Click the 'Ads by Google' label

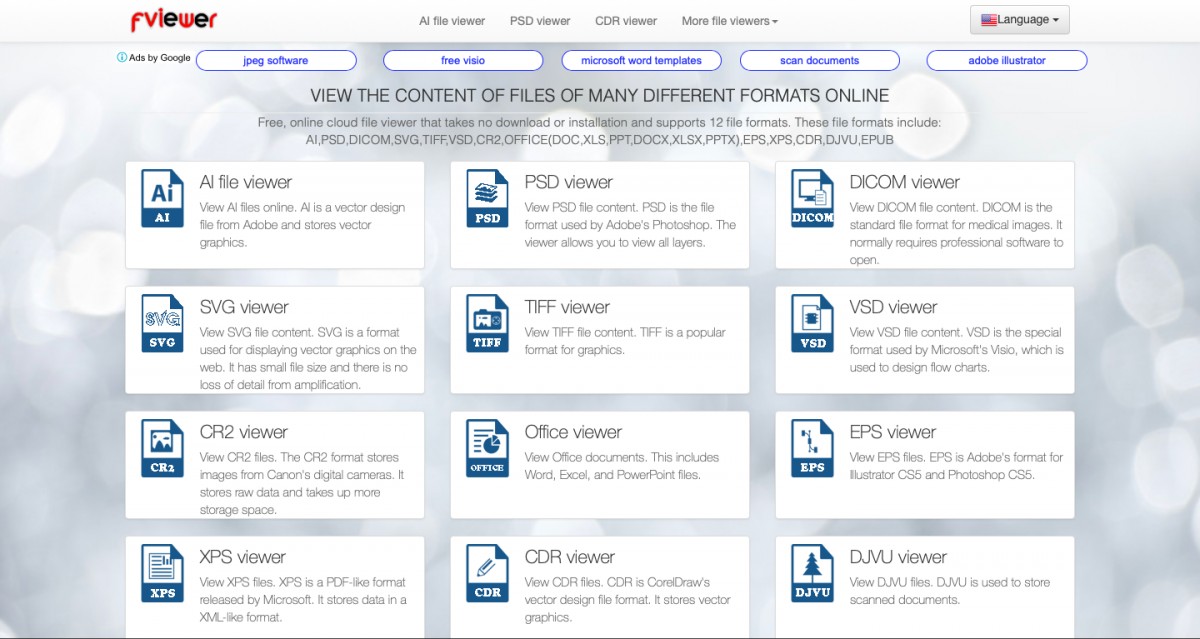pos(160,57)
